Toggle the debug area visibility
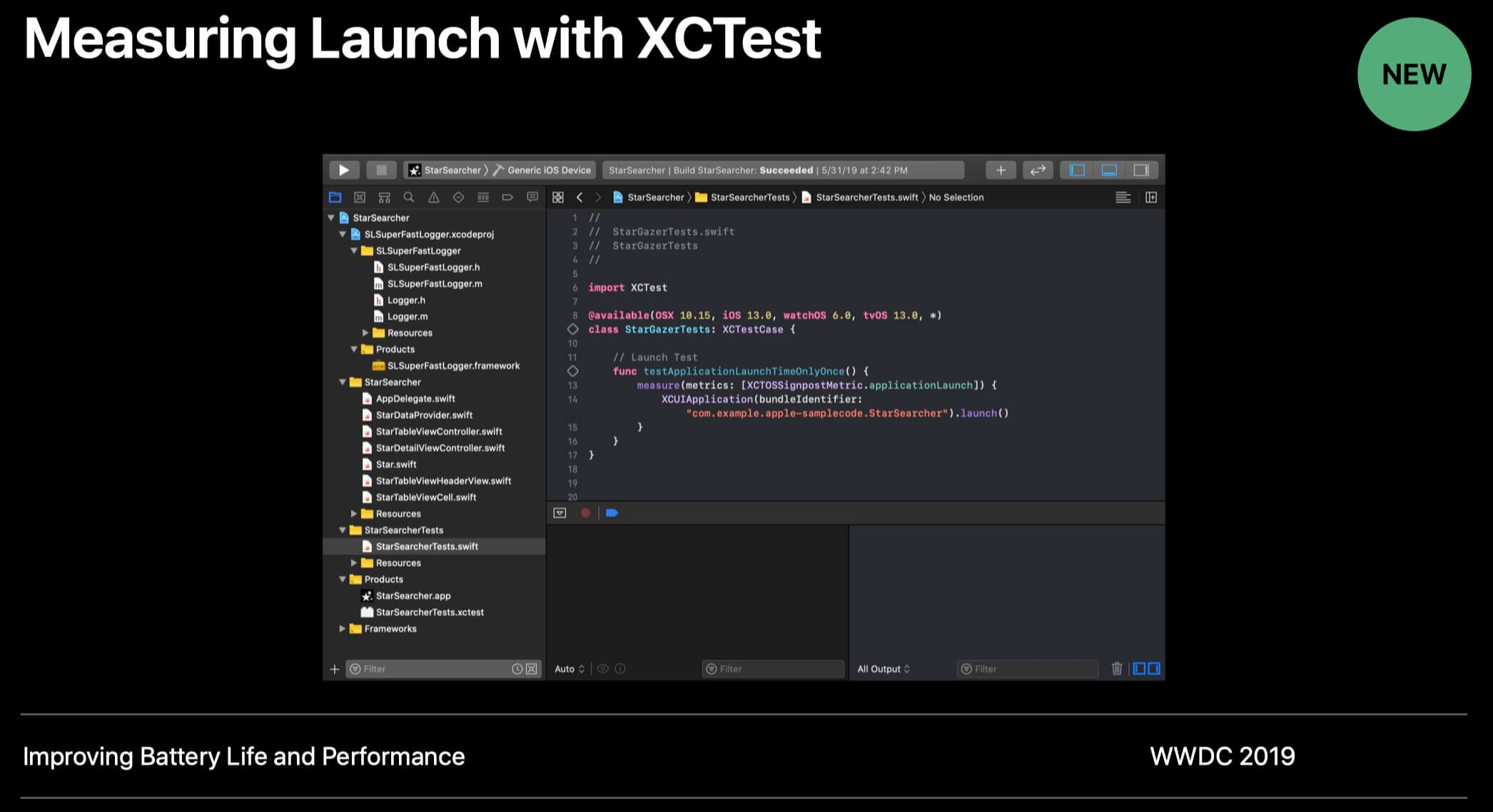This screenshot has height=812, width=1493. (1108, 170)
